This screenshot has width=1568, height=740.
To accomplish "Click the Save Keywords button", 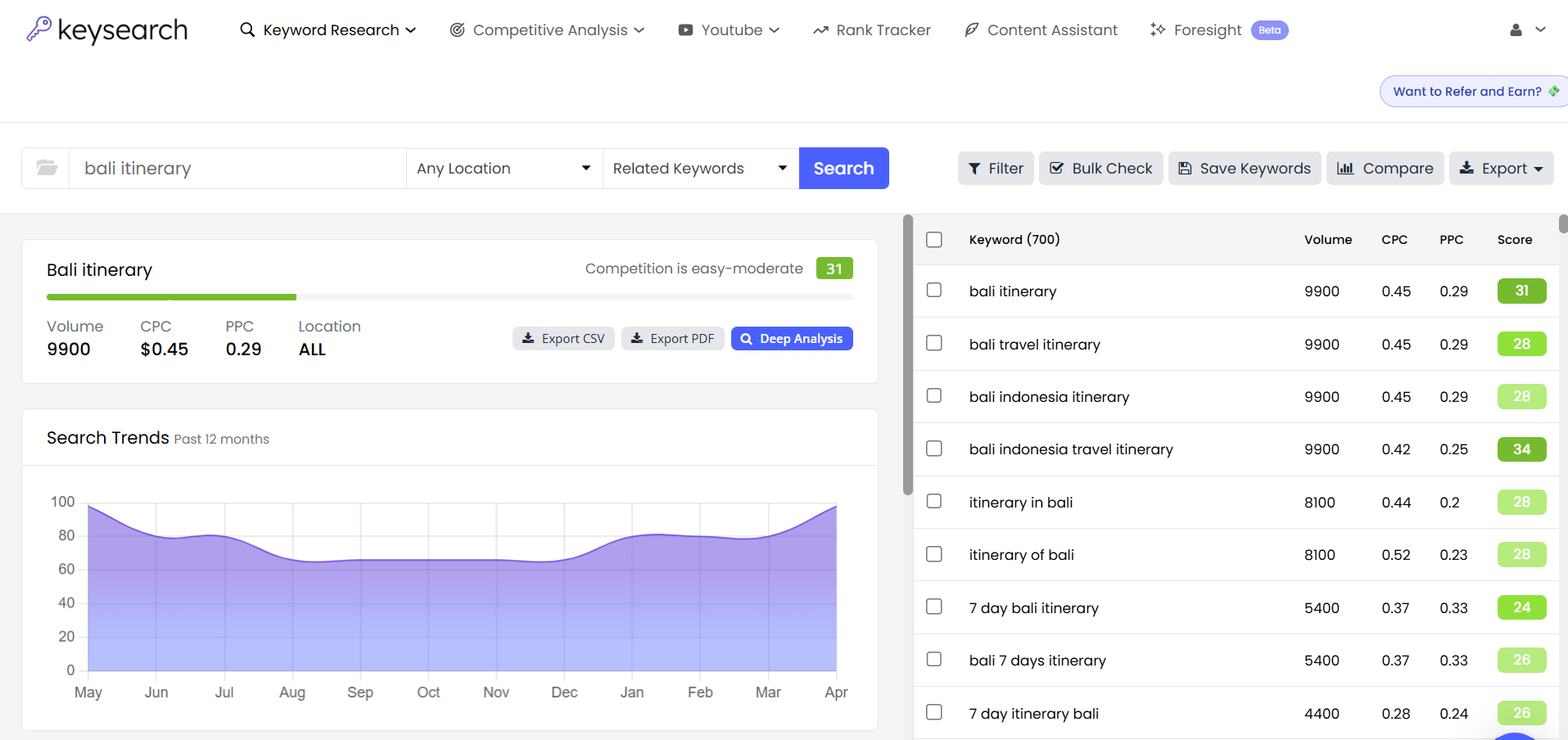I will point(1244,168).
